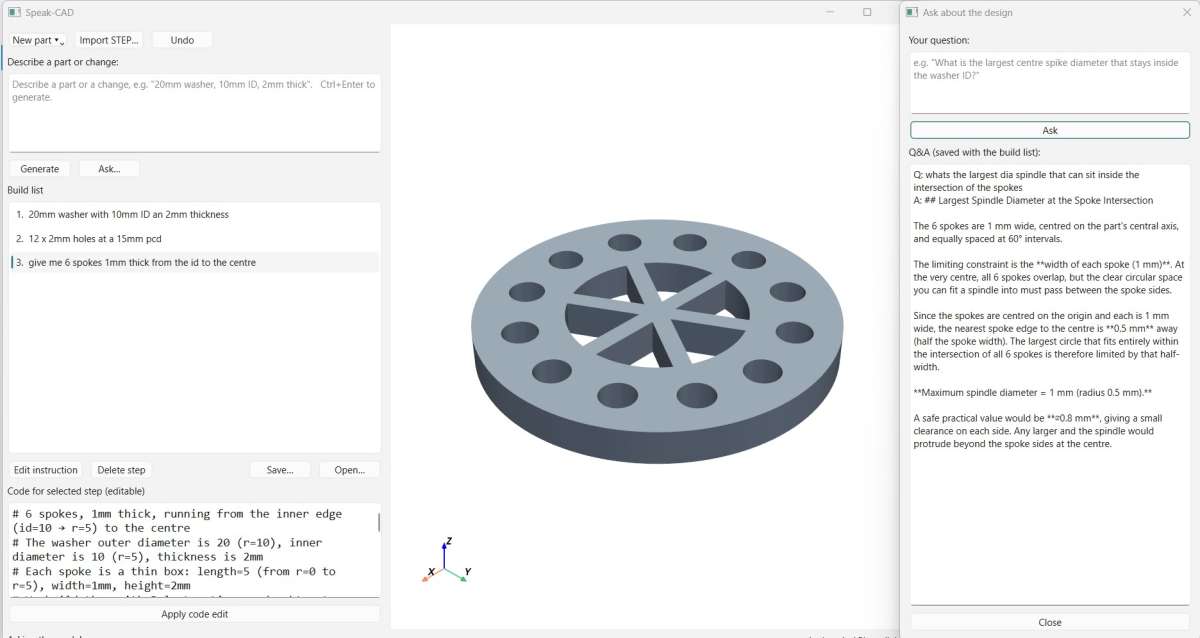Select build step 2, 12 x 2mm holes

pyautogui.click(x=194, y=238)
